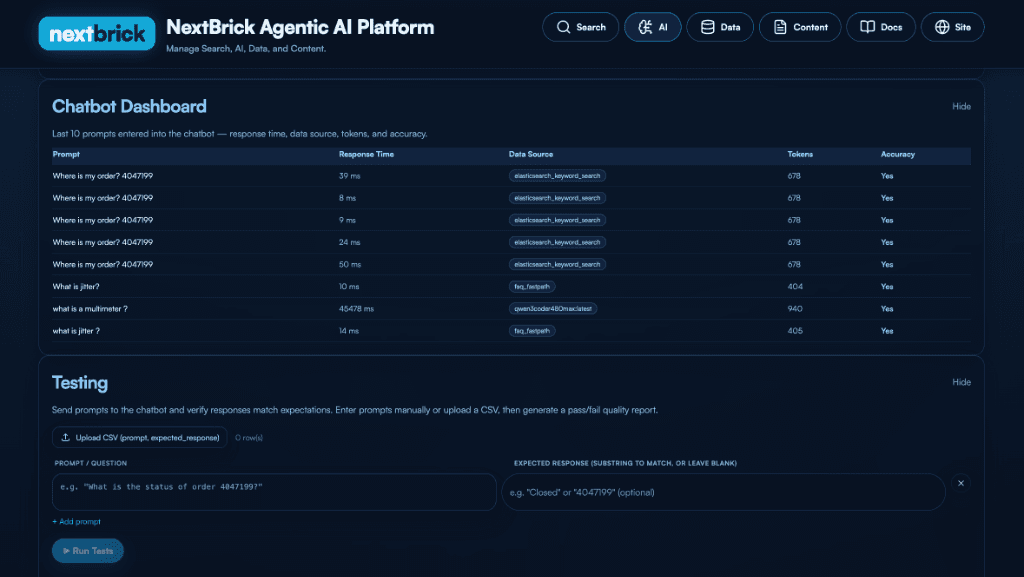The image size is (1024, 577).
Task: Click the 405 tokens cell
Action: (795, 332)
